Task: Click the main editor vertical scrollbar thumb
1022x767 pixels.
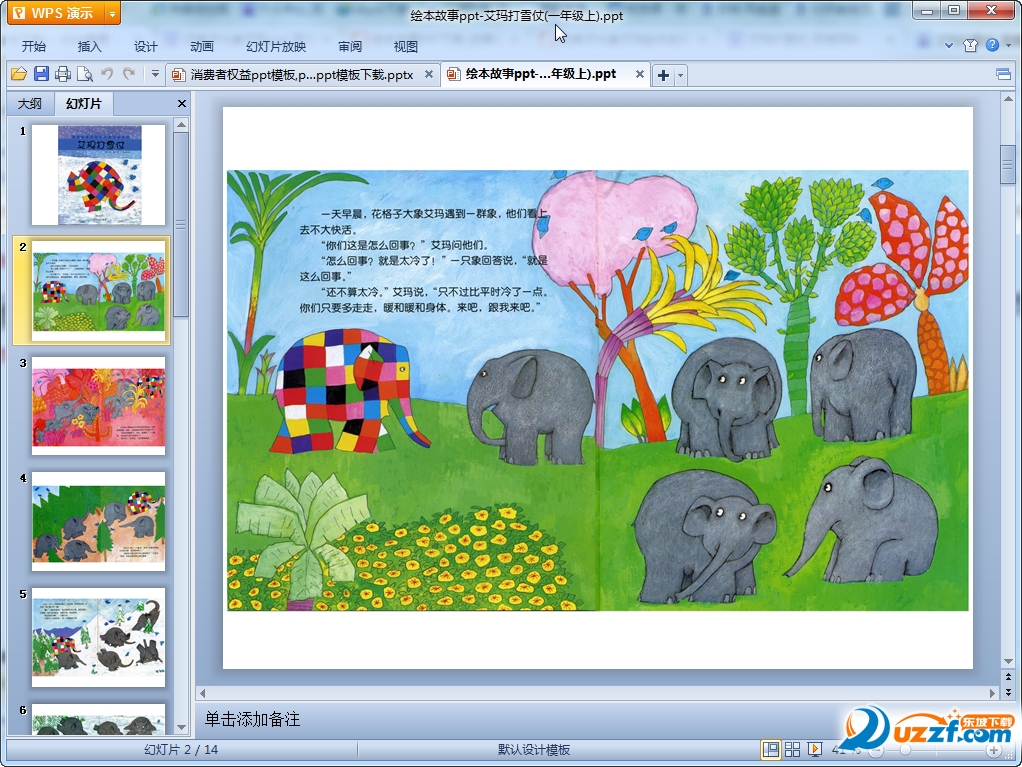Action: (1008, 165)
